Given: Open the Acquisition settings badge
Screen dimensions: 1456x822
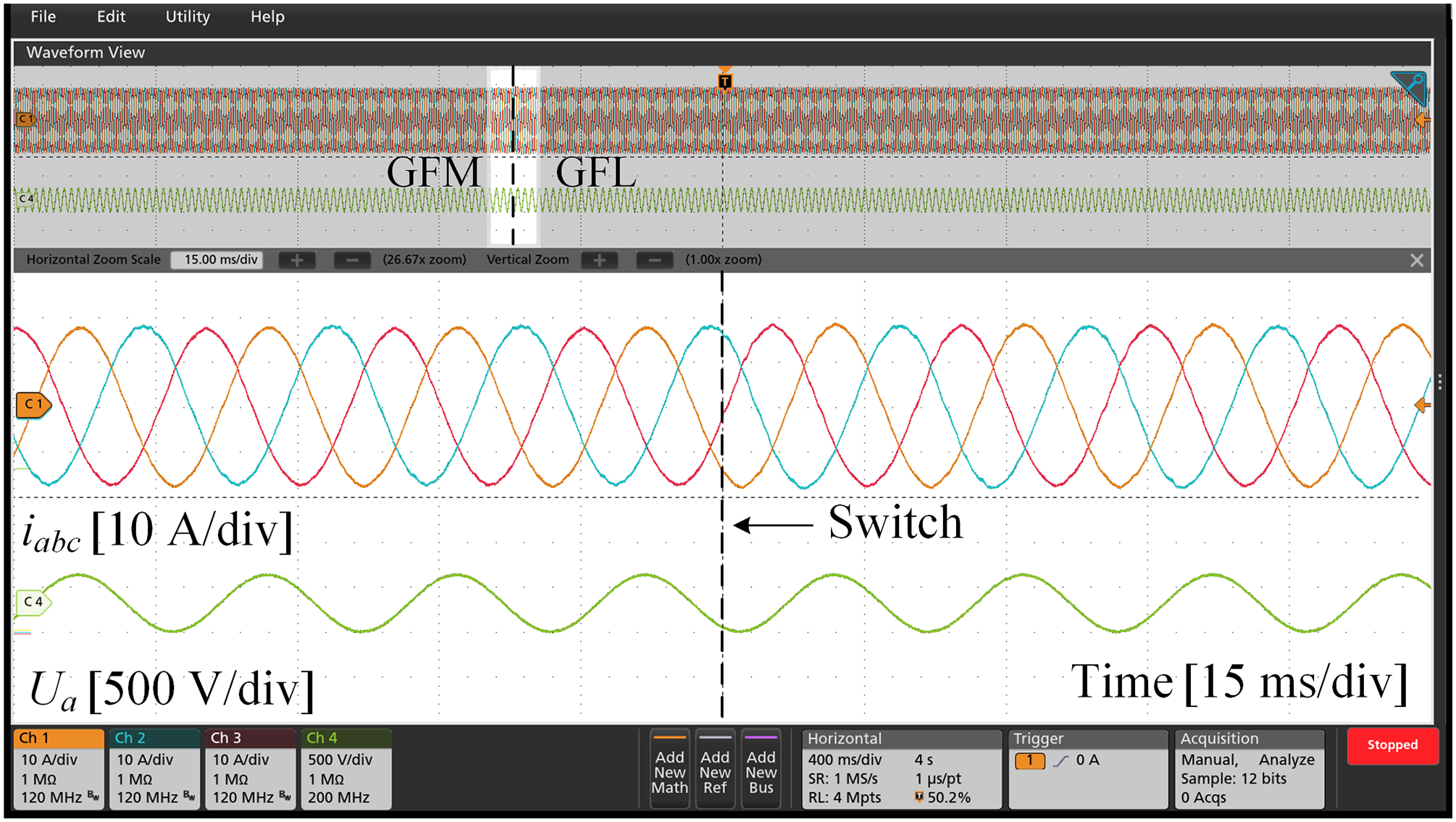Looking at the screenshot, I should coord(1250,768).
